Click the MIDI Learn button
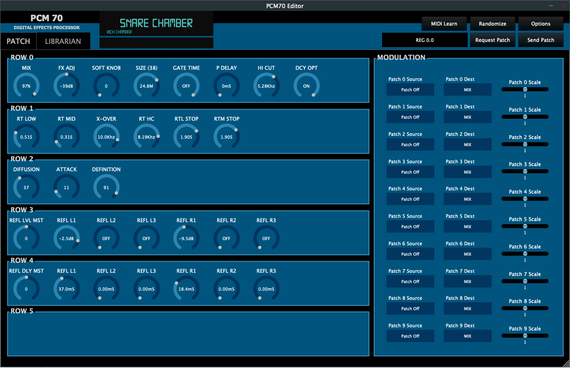This screenshot has height=368, width=570. click(x=444, y=24)
